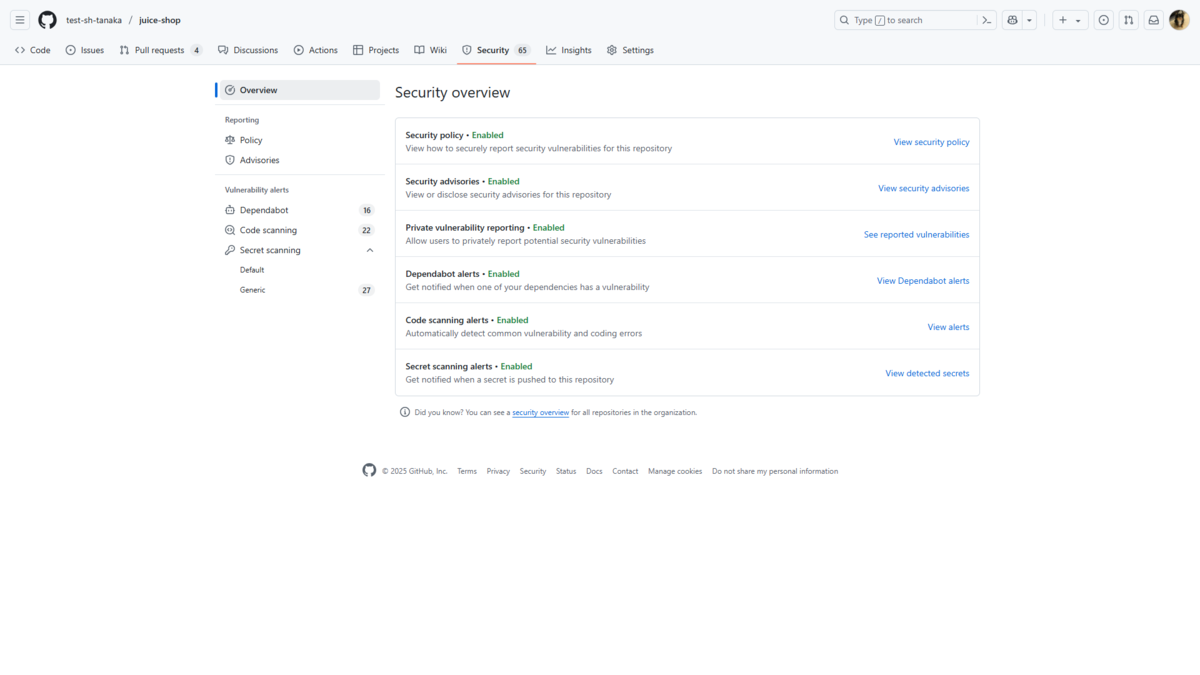
Task: Click View security policy link
Action: point(931,142)
